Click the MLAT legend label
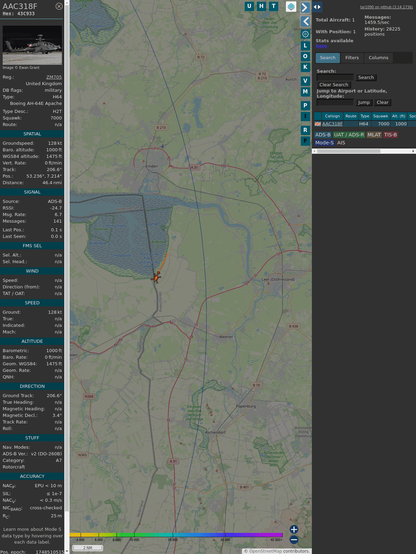 point(374,135)
